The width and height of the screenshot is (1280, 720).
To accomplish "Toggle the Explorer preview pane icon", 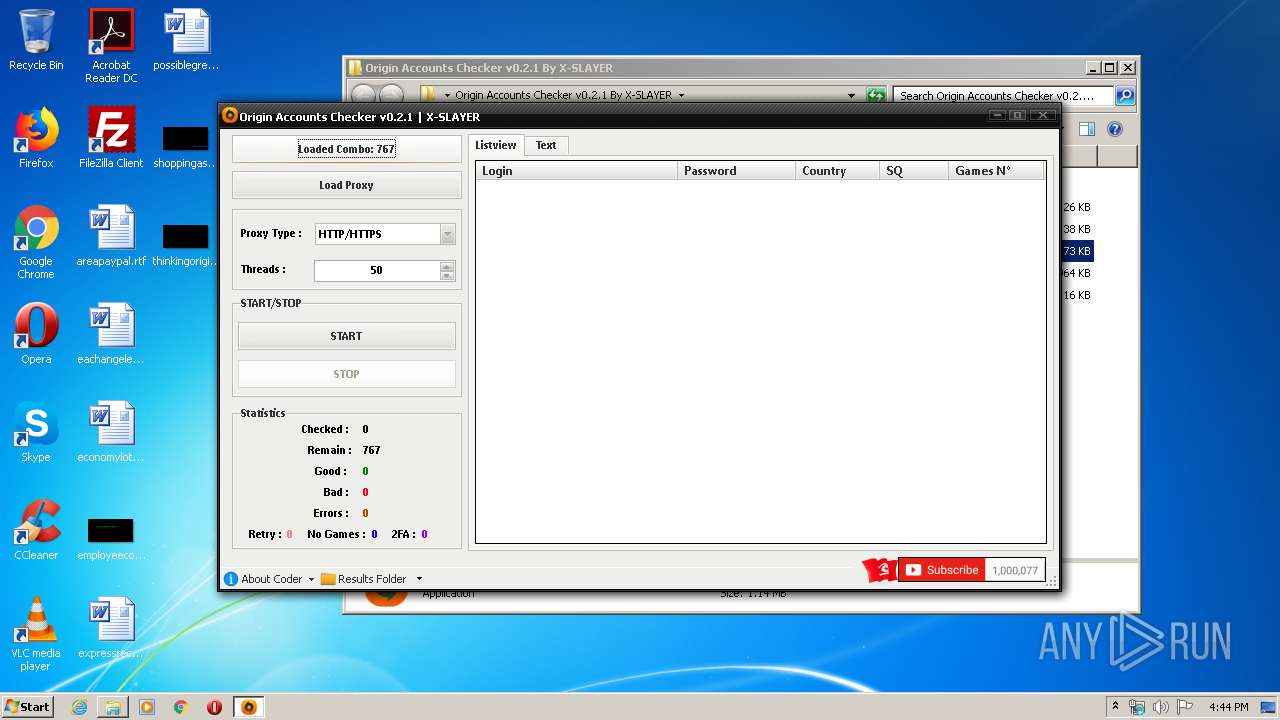I will 1087,129.
